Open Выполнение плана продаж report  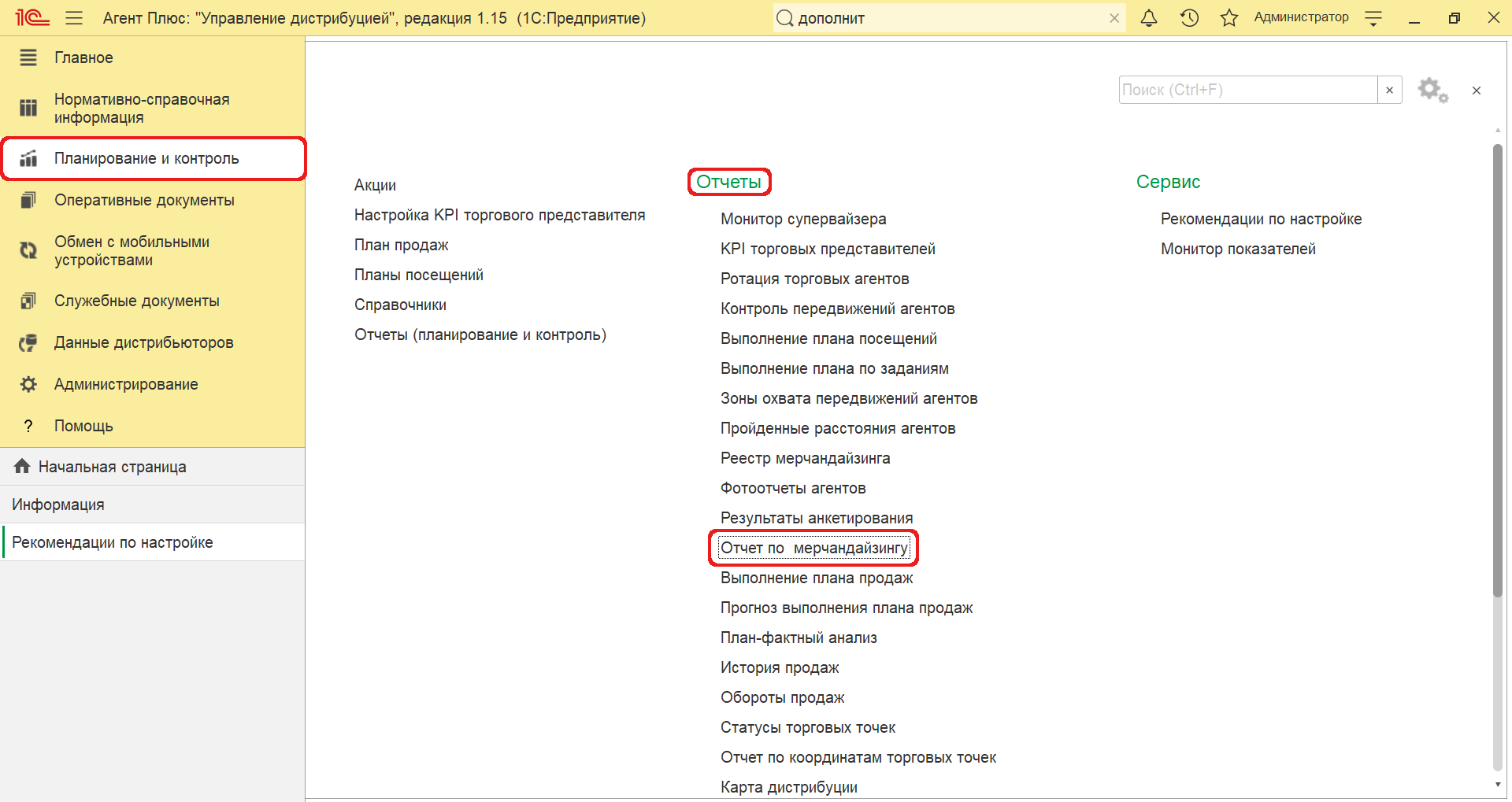click(817, 578)
